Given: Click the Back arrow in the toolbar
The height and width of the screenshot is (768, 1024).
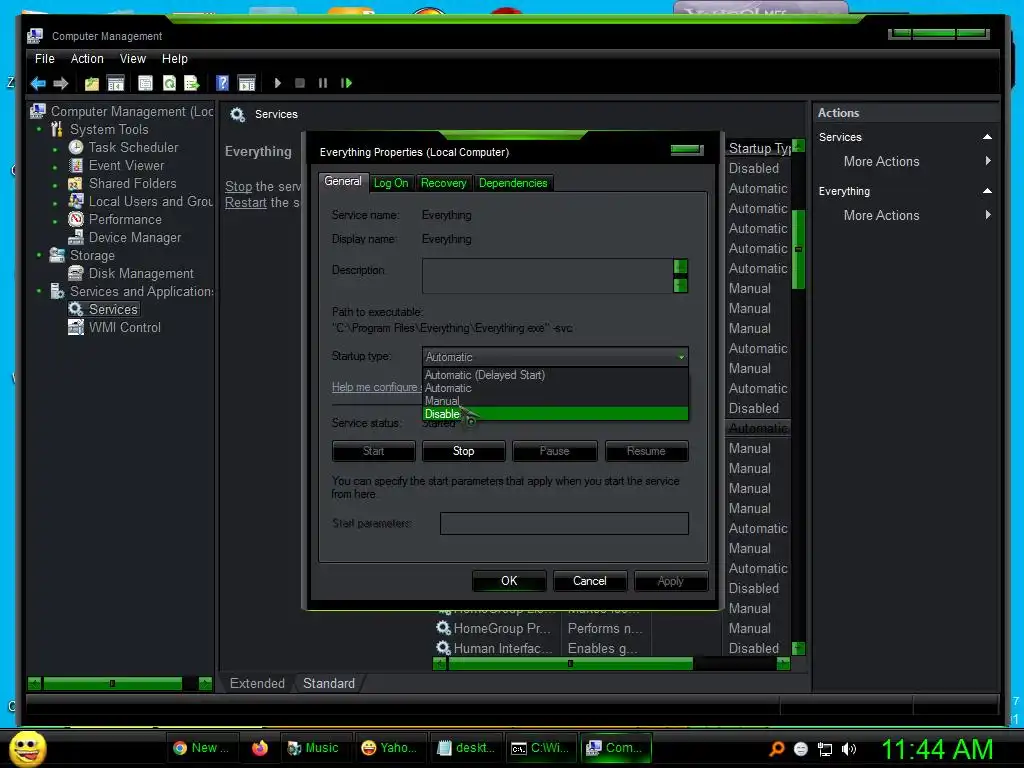Looking at the screenshot, I should (x=39, y=83).
